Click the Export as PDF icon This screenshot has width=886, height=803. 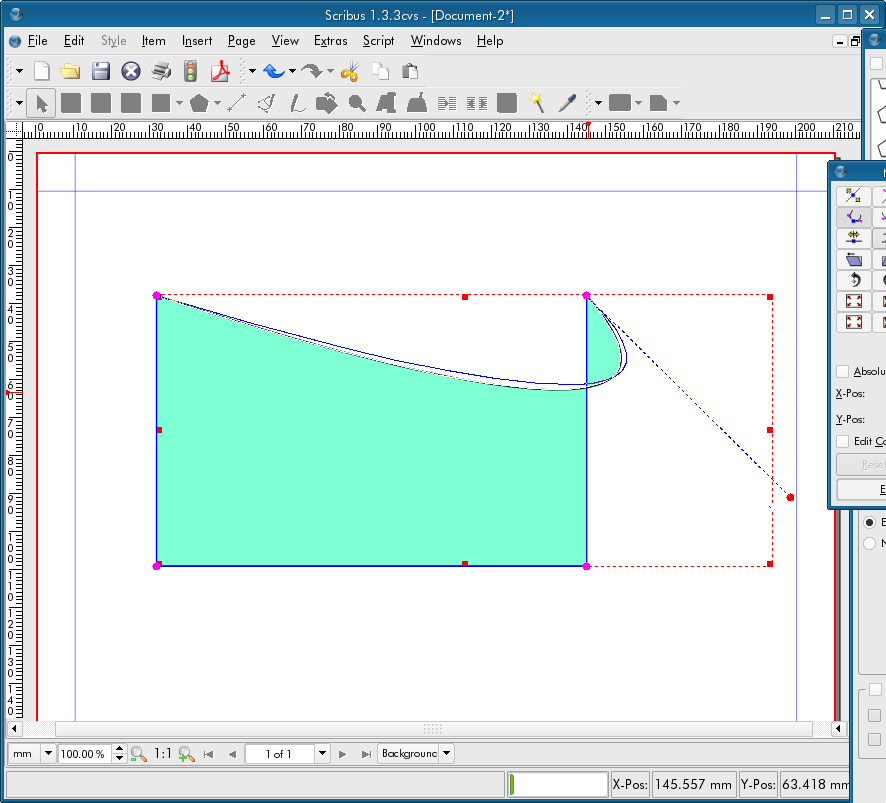(x=220, y=71)
